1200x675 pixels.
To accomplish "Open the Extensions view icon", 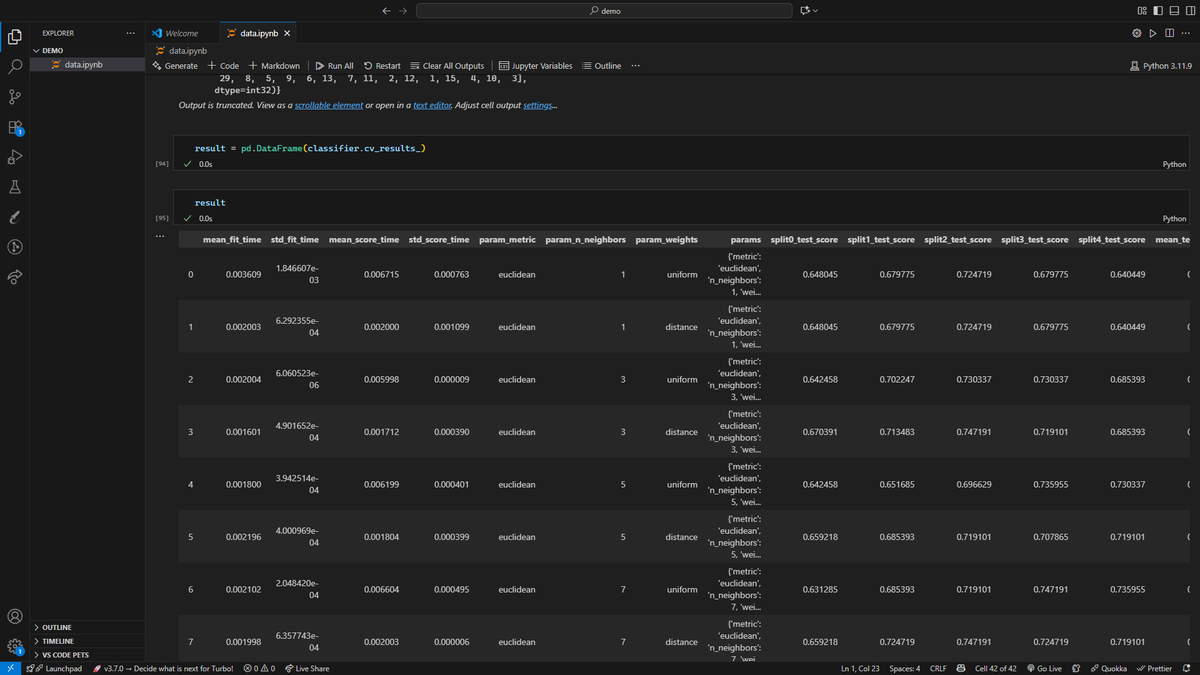I will [15, 127].
